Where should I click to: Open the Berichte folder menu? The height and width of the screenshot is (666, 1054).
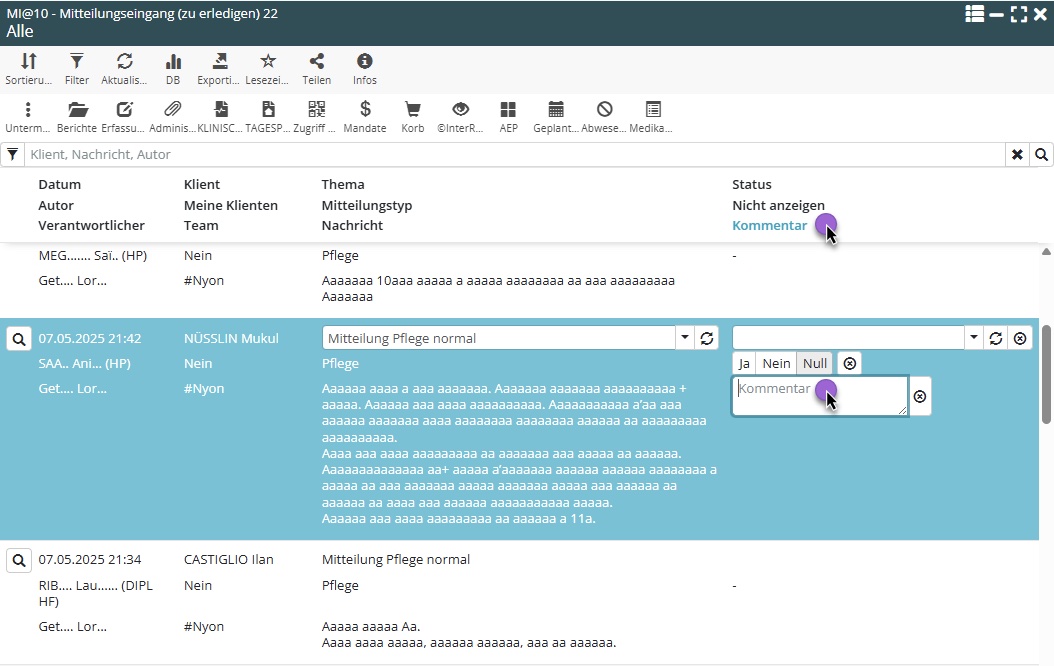click(77, 110)
